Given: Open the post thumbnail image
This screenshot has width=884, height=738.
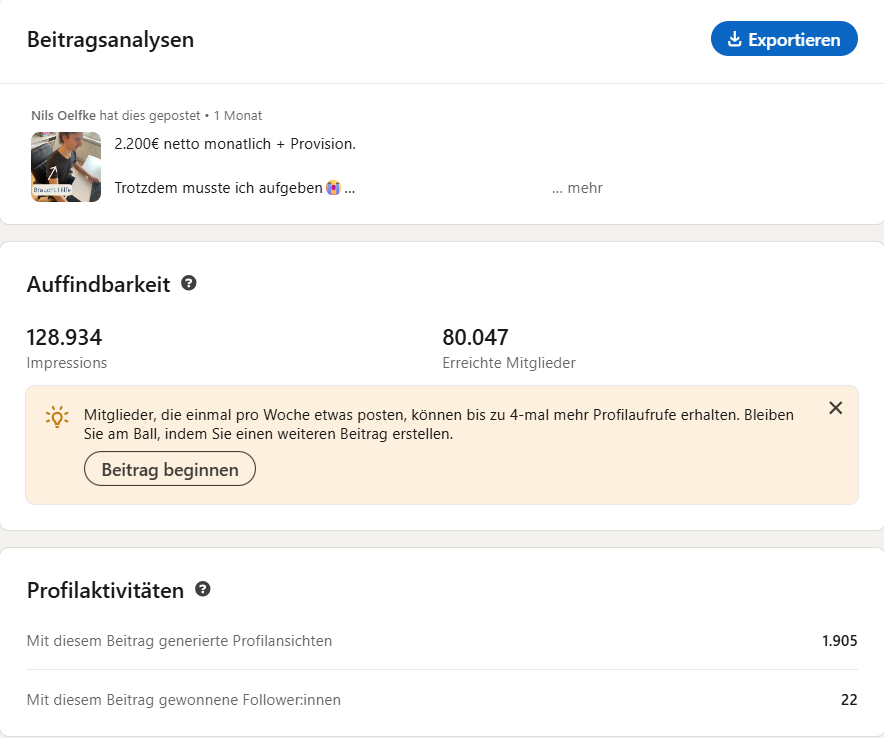Looking at the screenshot, I should click(66, 167).
